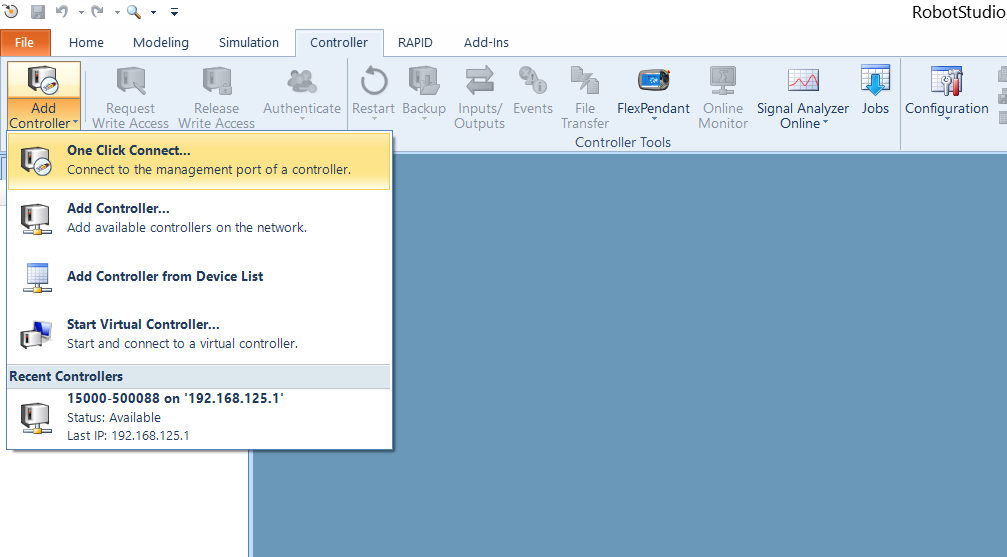
Task: Expand the Backup dropdown arrow
Action: [424, 119]
